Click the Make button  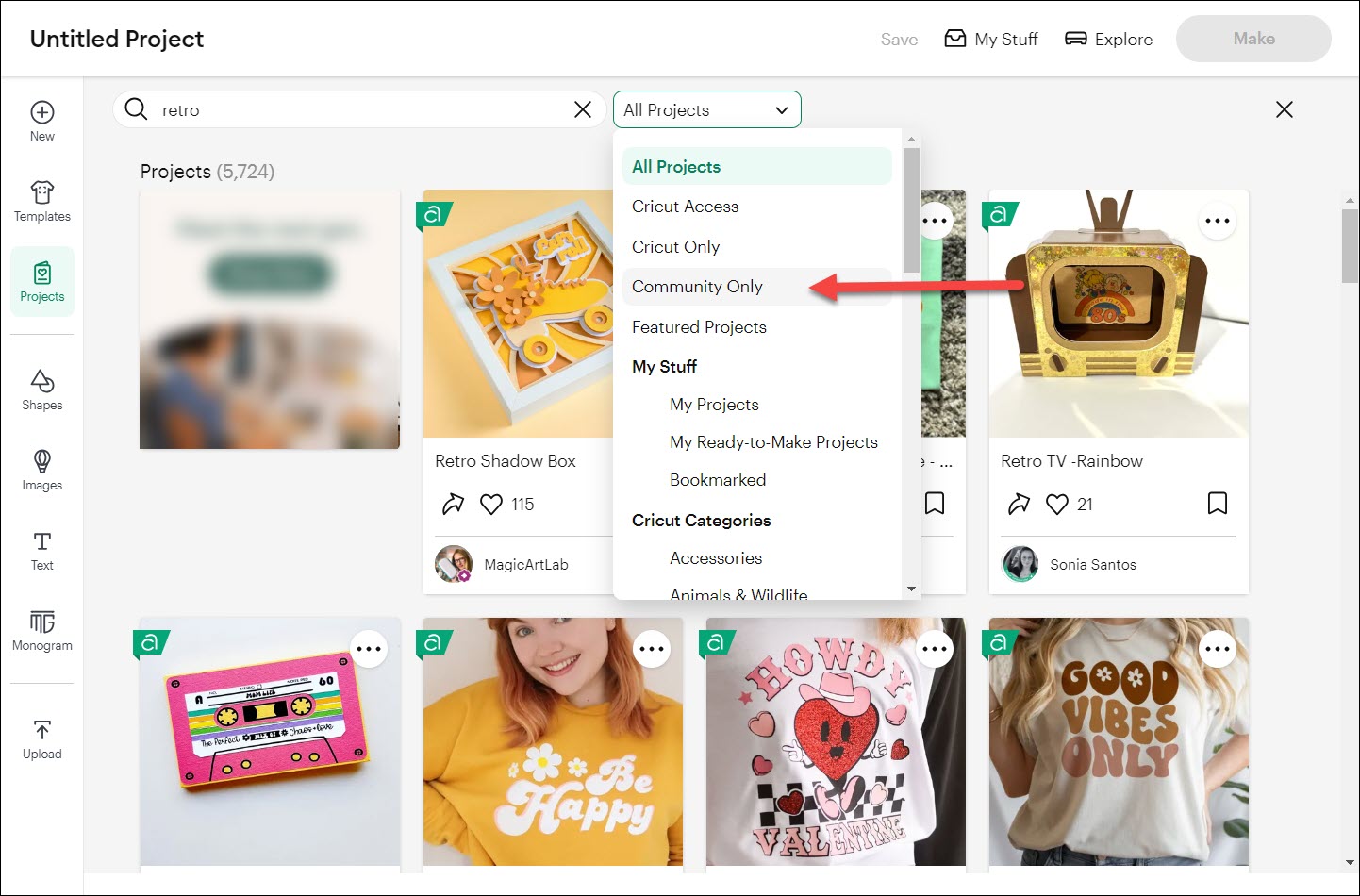(x=1253, y=39)
